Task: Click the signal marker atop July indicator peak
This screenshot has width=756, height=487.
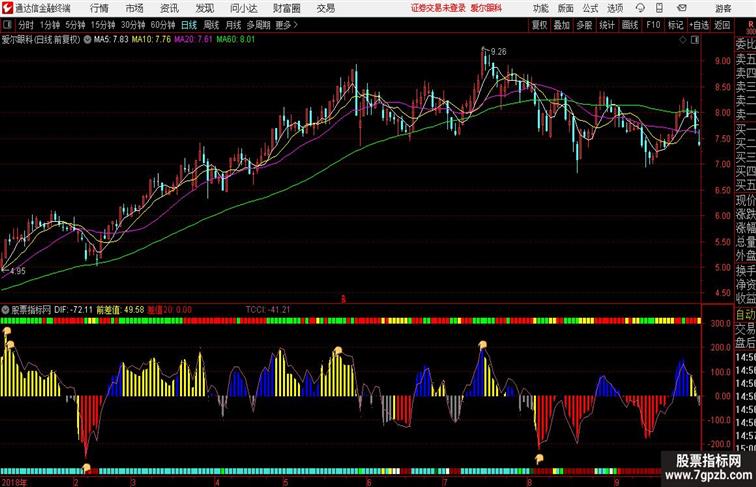Action: coord(482,345)
